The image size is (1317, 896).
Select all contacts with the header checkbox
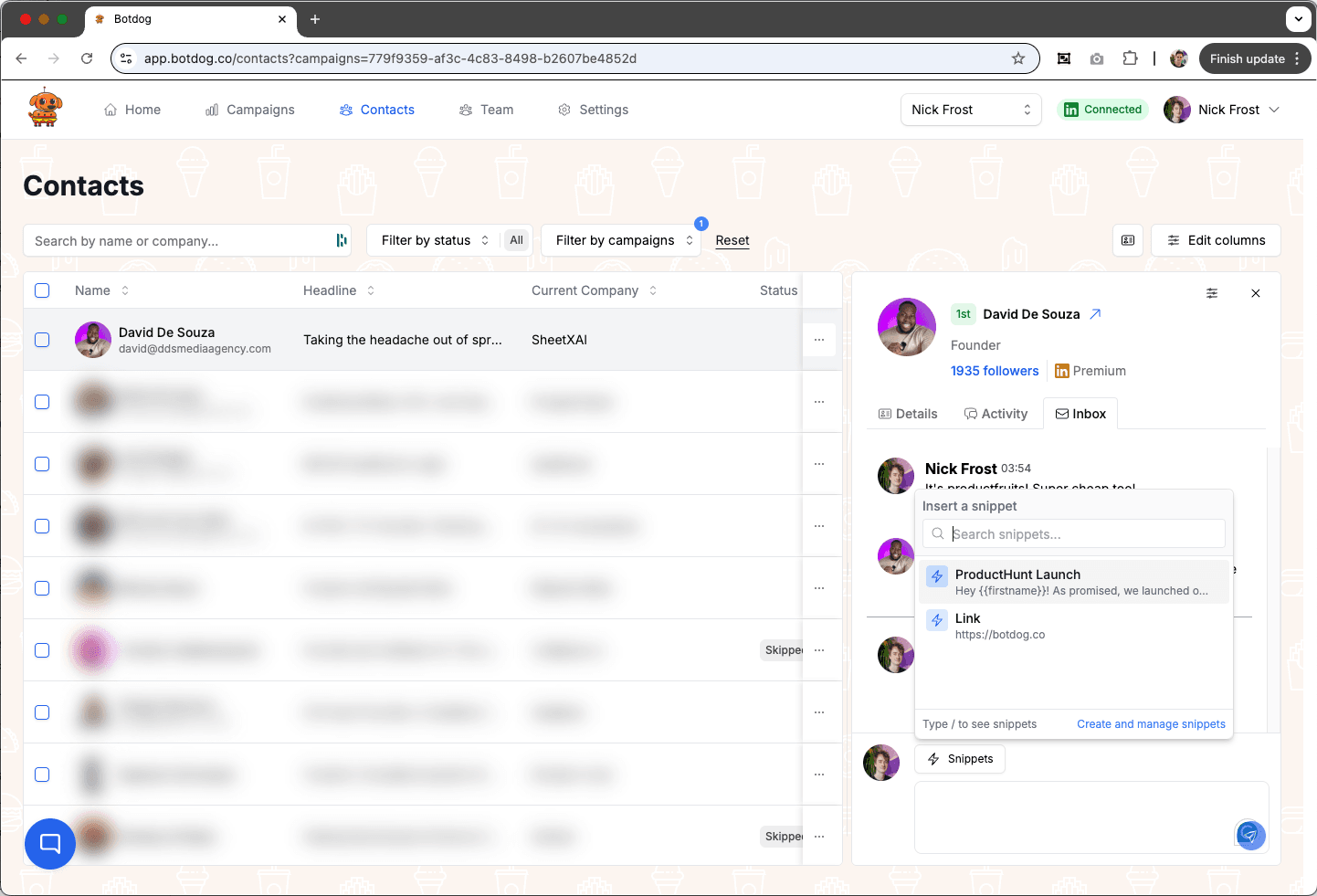click(x=42, y=290)
